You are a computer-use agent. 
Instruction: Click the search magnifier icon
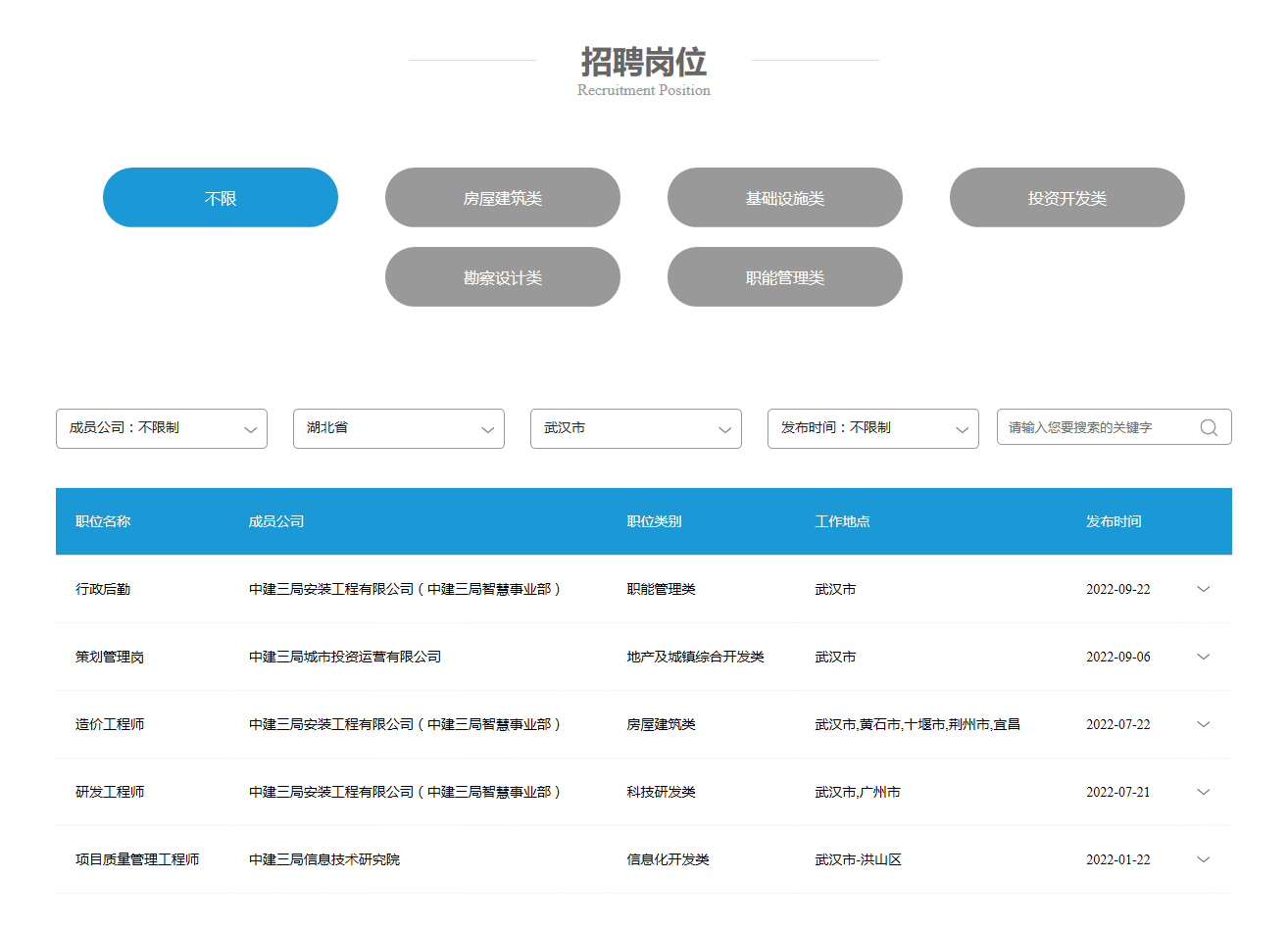[x=1209, y=427]
